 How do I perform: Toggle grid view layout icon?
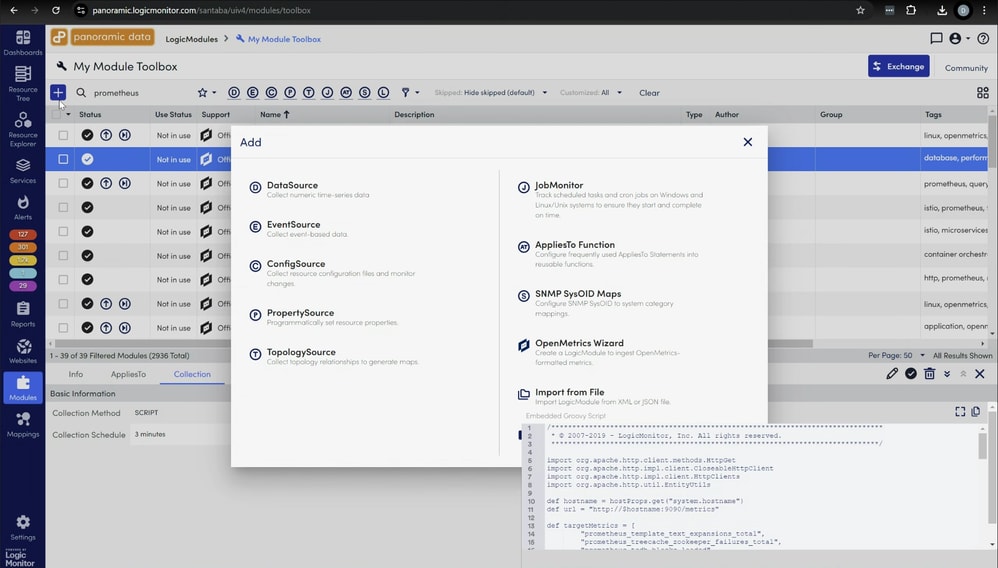pos(983,93)
